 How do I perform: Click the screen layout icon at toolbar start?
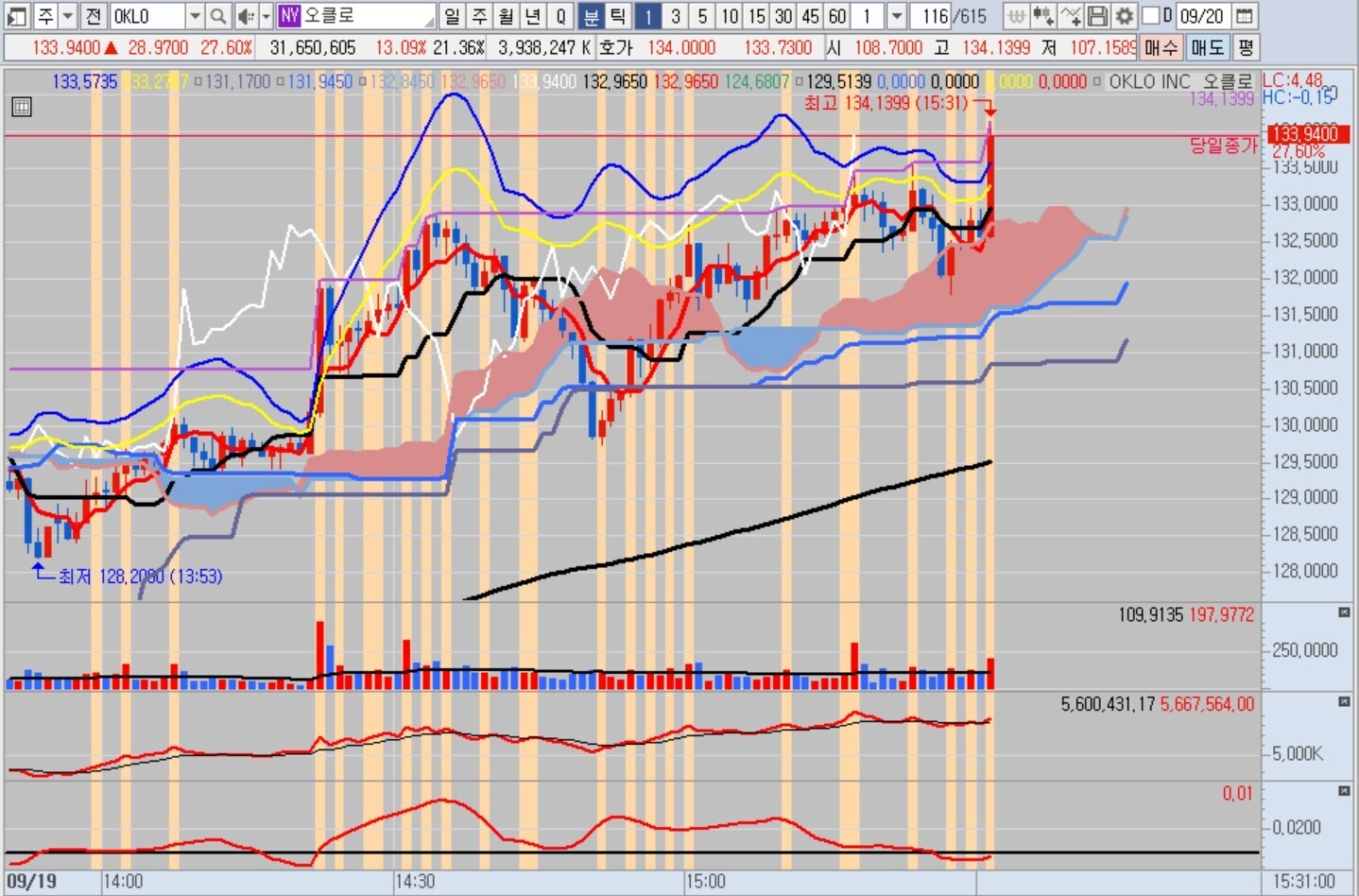[x=17, y=16]
